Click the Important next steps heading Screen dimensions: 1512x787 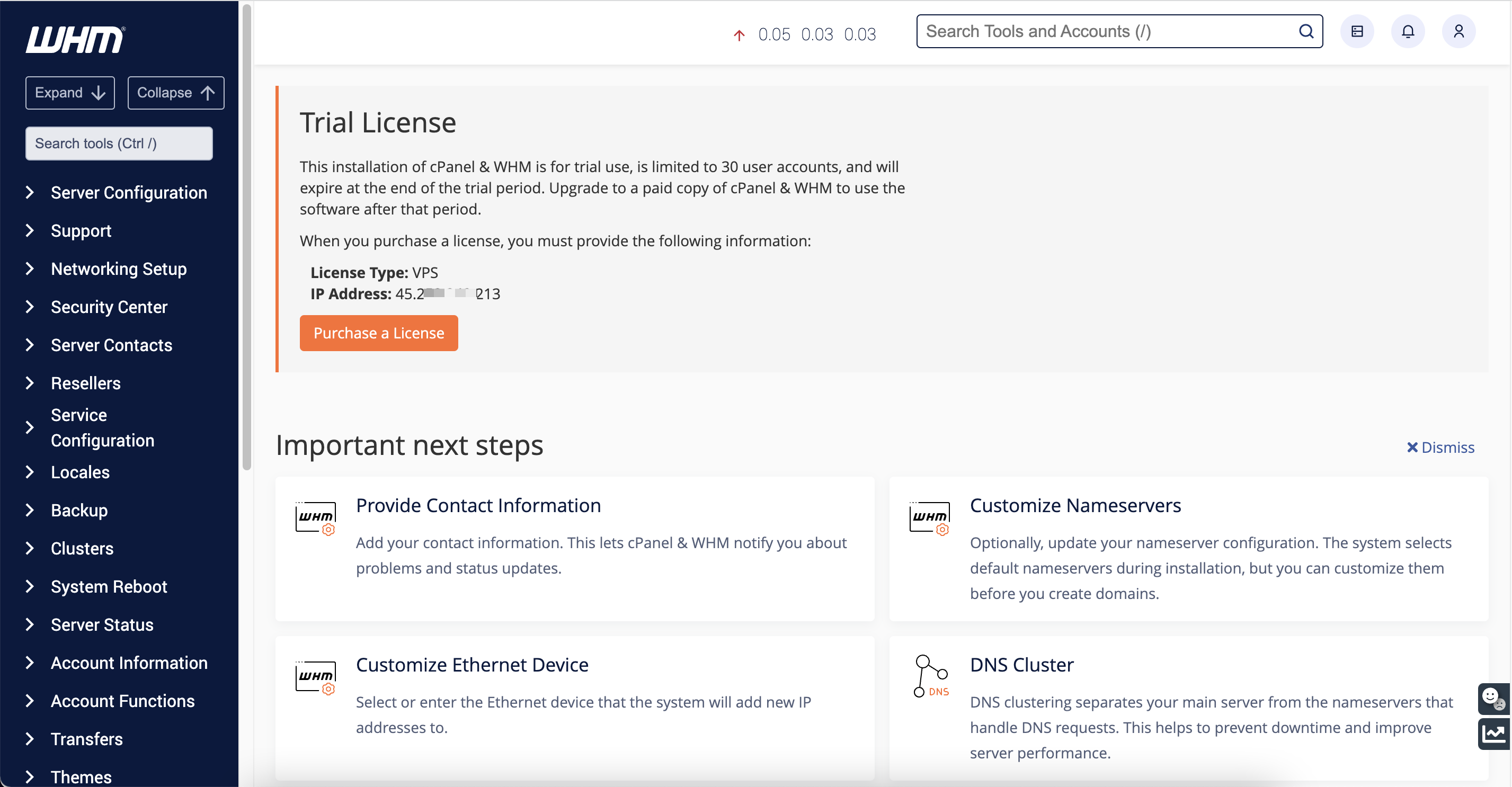tap(409, 445)
